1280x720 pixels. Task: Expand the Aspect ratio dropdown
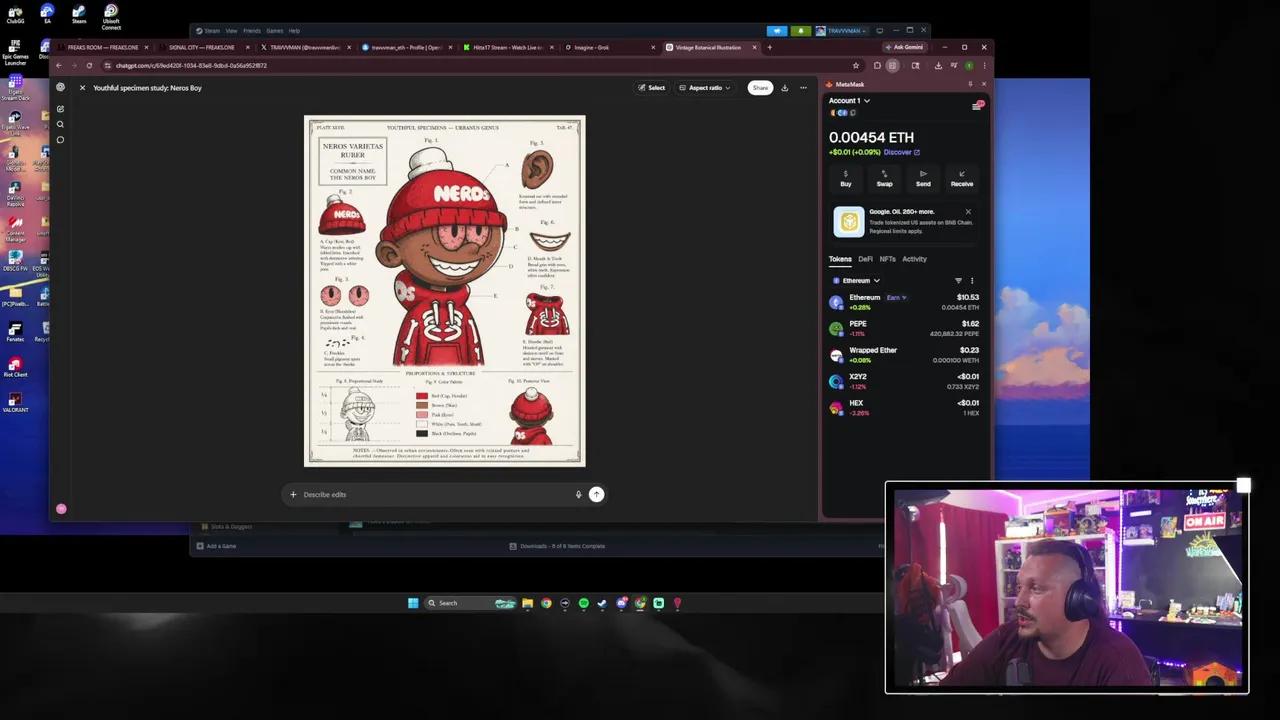tap(705, 88)
